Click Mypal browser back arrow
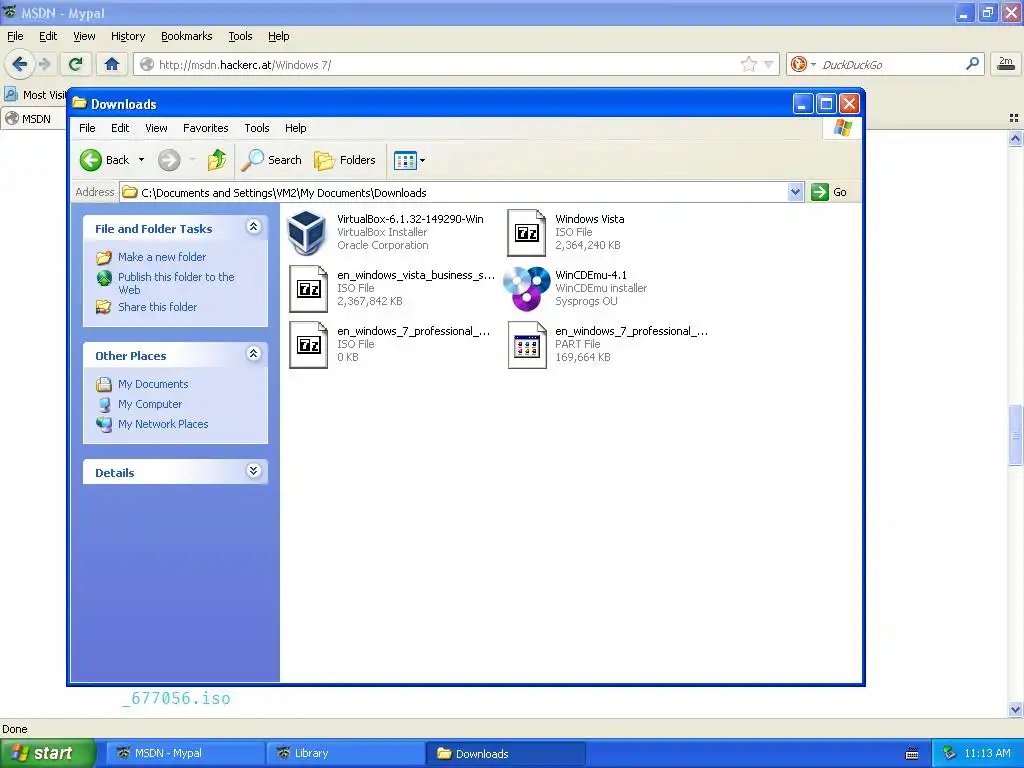 tap(20, 64)
